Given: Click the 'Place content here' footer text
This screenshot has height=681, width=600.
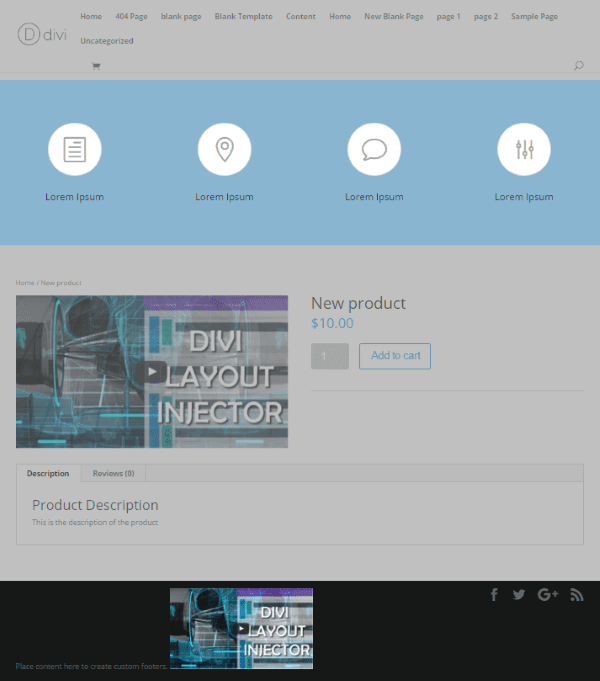Looking at the screenshot, I should coord(91,666).
